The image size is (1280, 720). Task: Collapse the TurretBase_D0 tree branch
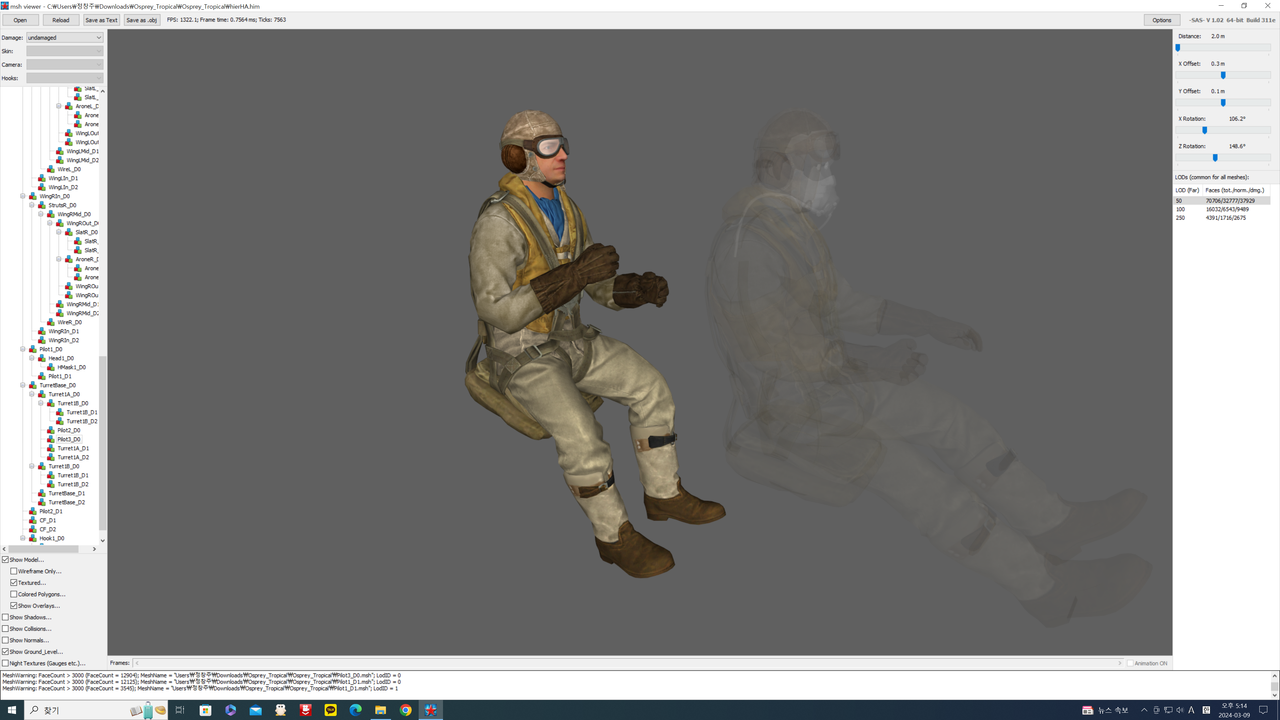pyautogui.click(x=22, y=384)
